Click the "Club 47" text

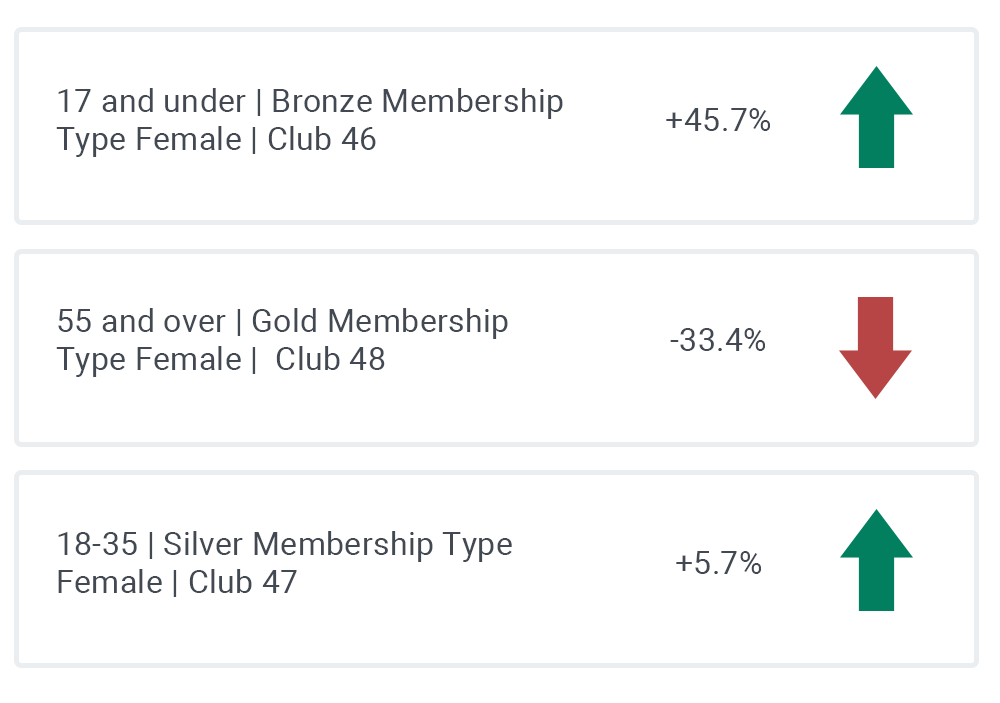tap(243, 582)
